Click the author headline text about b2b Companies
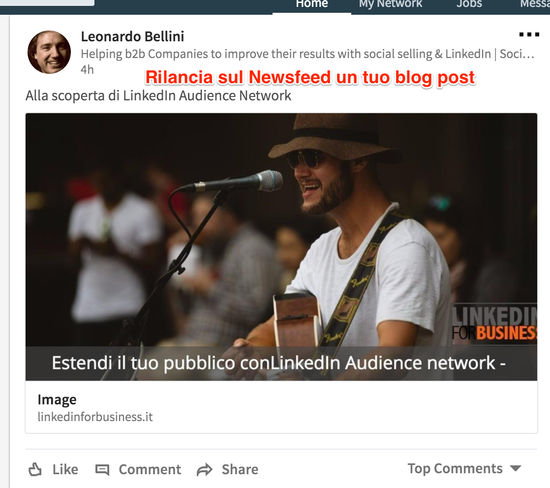This screenshot has width=550, height=488. [307, 54]
